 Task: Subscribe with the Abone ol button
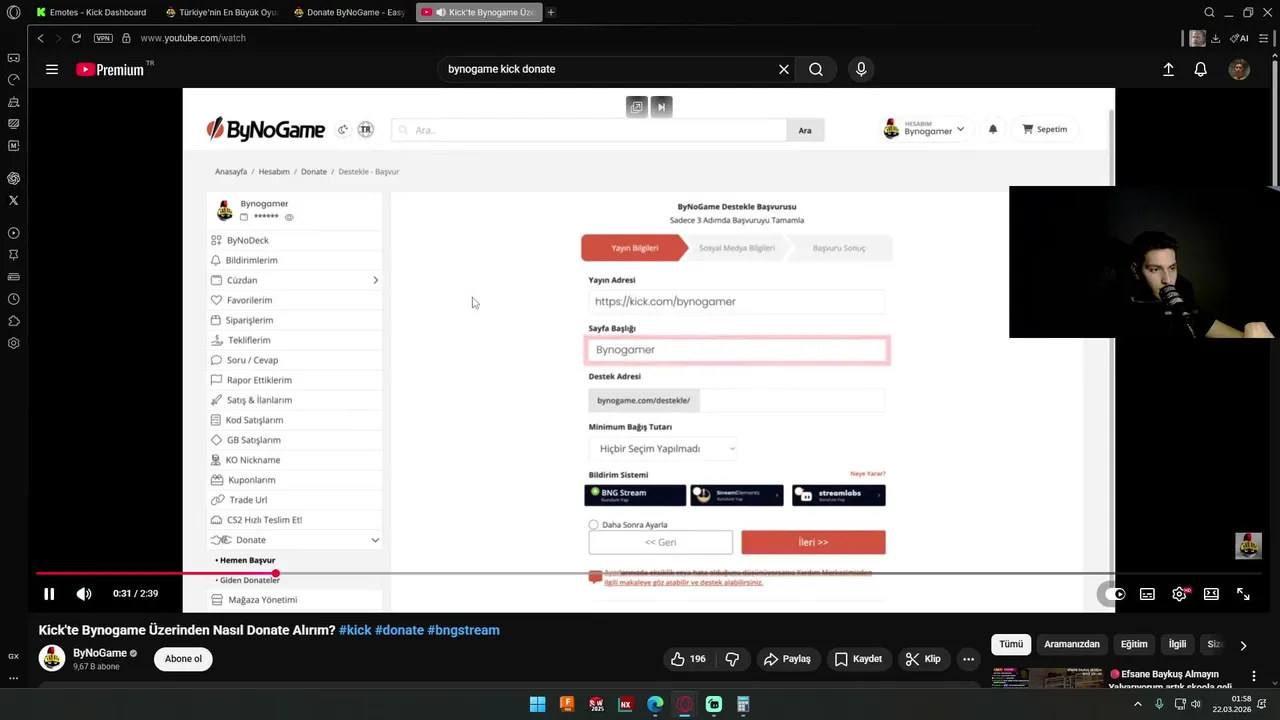[x=183, y=659]
